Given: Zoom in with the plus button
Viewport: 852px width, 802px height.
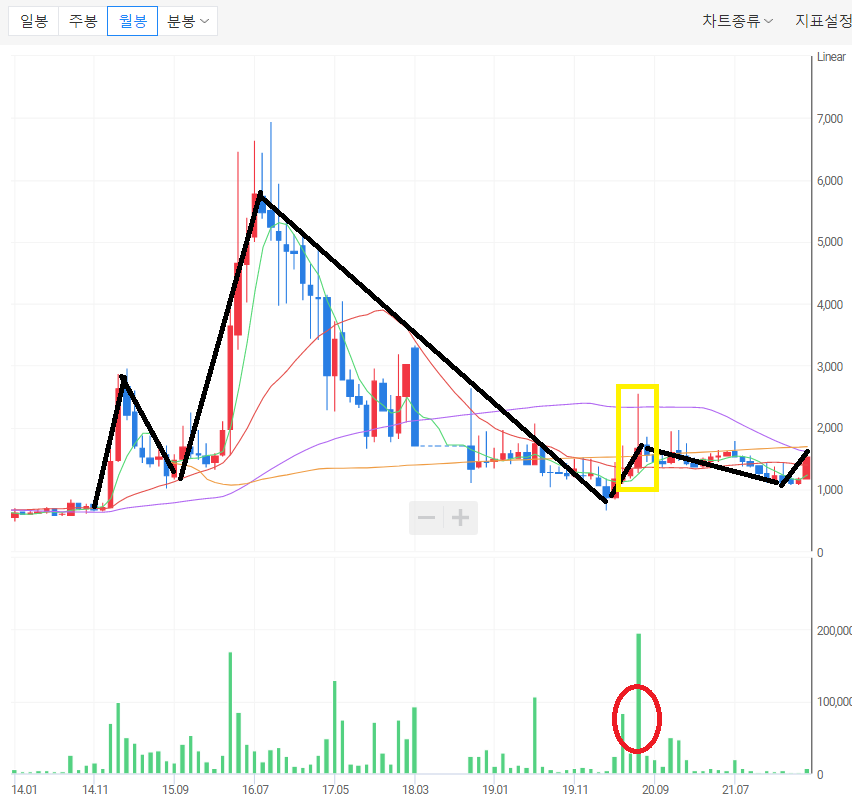Looking at the screenshot, I should 460,518.
